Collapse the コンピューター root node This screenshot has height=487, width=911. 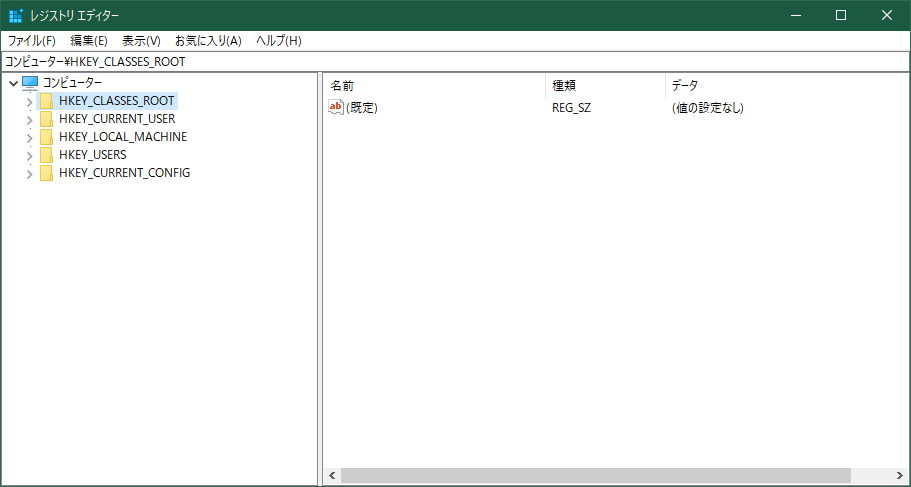pyautogui.click(x=12, y=83)
